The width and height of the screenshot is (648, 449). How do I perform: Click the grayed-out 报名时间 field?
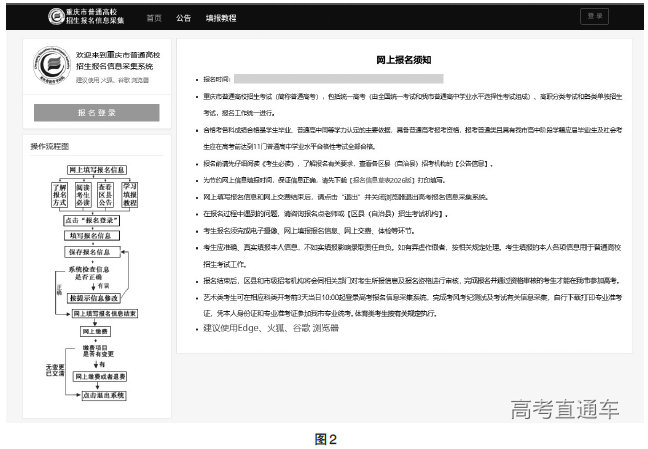339,79
